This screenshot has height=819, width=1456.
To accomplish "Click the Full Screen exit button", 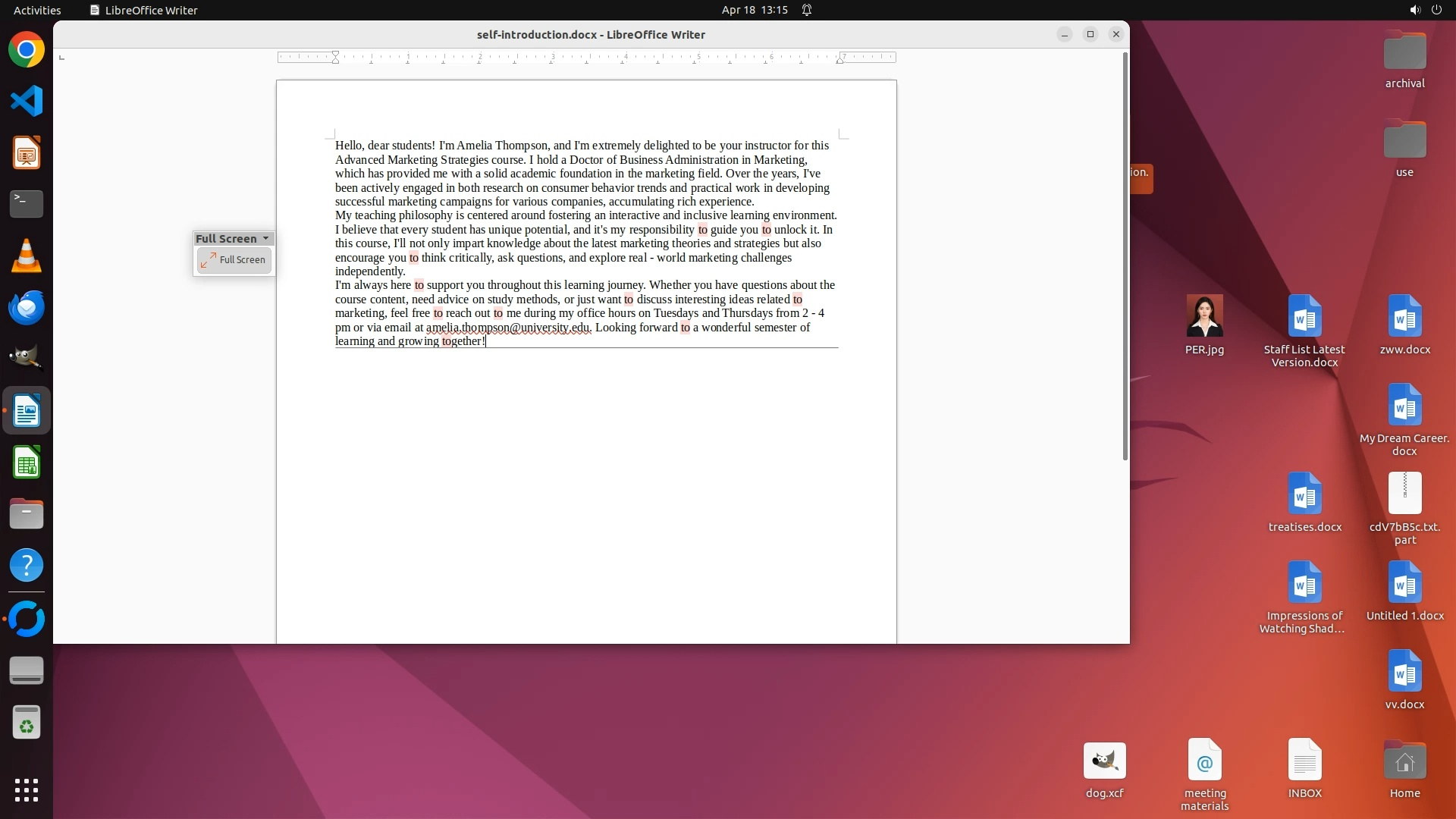I will pyautogui.click(x=234, y=260).
